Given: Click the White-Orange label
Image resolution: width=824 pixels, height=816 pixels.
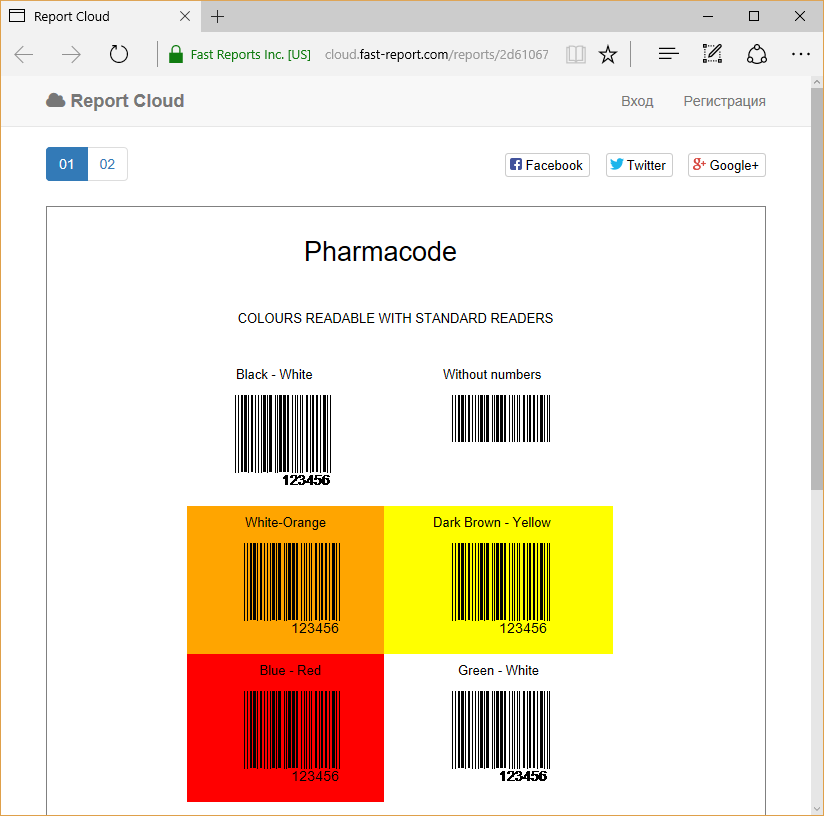Looking at the screenshot, I should pyautogui.click(x=285, y=522).
